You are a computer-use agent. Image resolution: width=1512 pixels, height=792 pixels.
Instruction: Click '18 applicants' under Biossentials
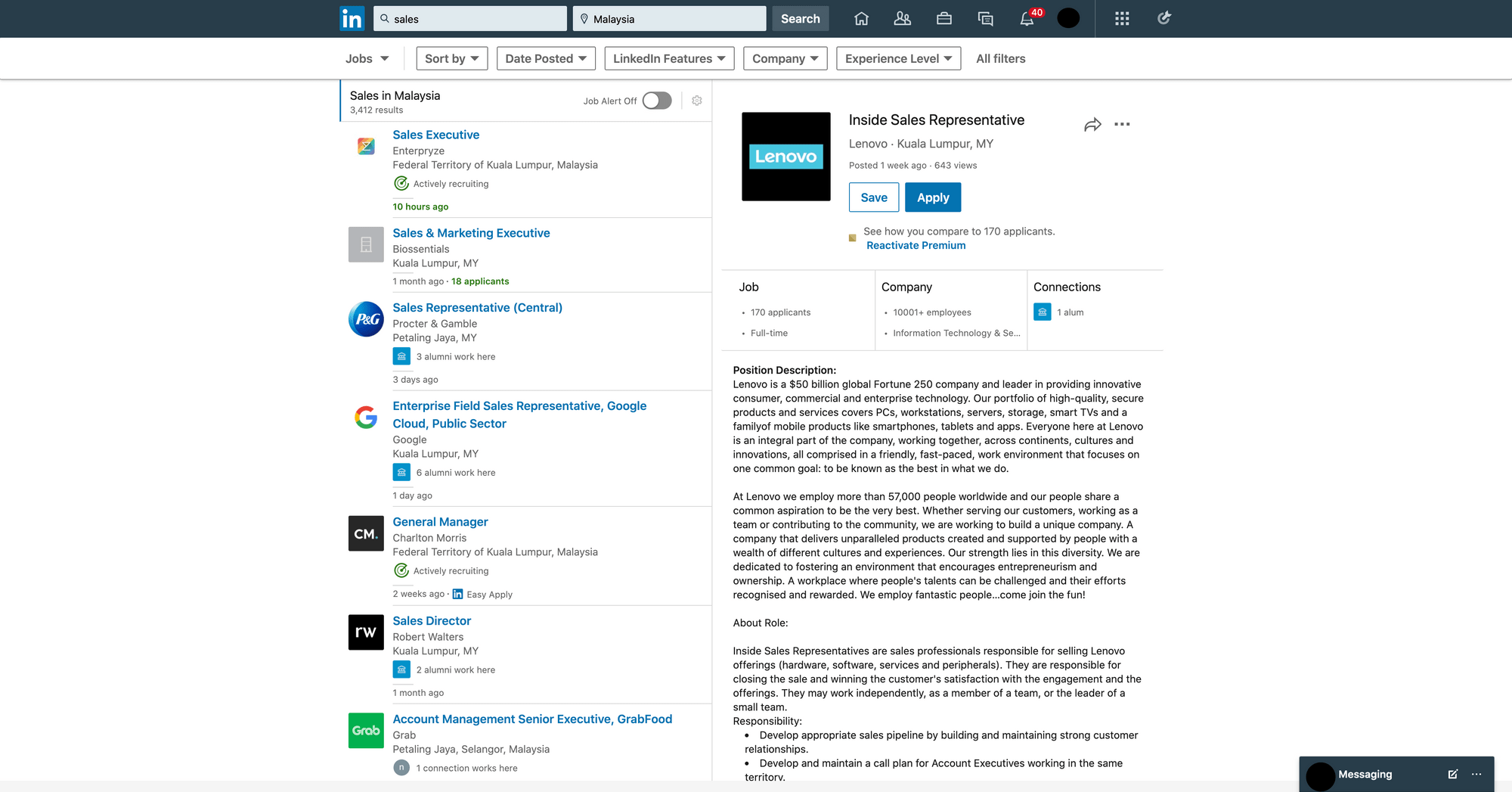tap(480, 281)
